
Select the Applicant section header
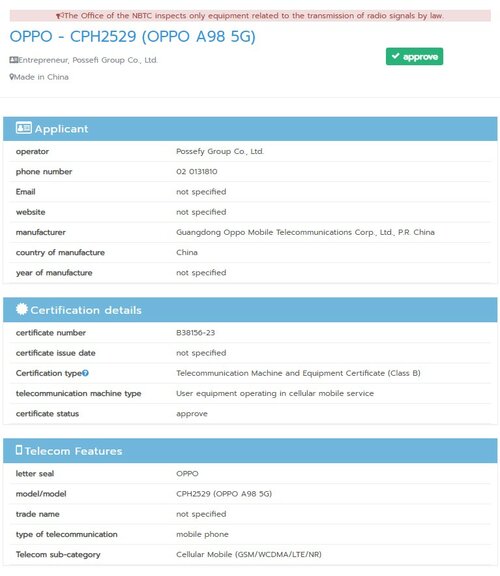click(250, 129)
